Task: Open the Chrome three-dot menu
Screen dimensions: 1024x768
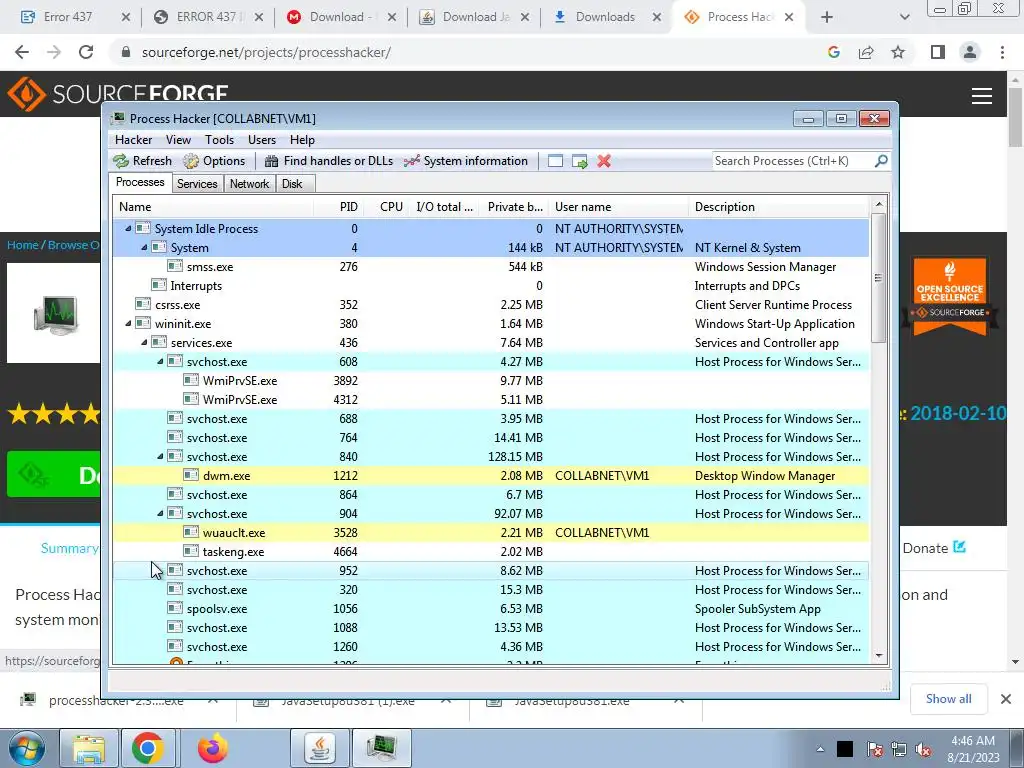Action: tap(1002, 52)
